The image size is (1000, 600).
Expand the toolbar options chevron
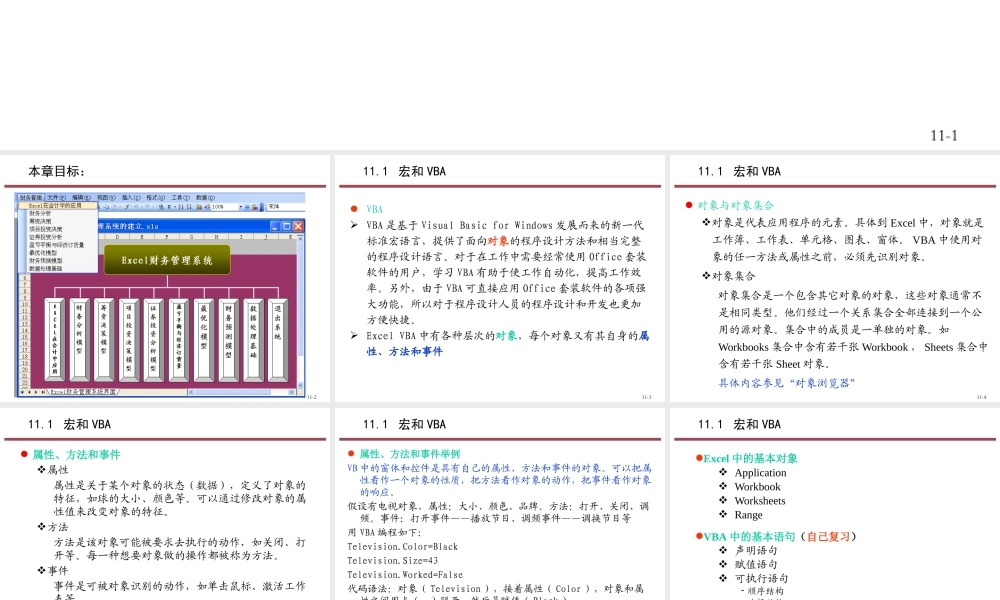[x=261, y=206]
